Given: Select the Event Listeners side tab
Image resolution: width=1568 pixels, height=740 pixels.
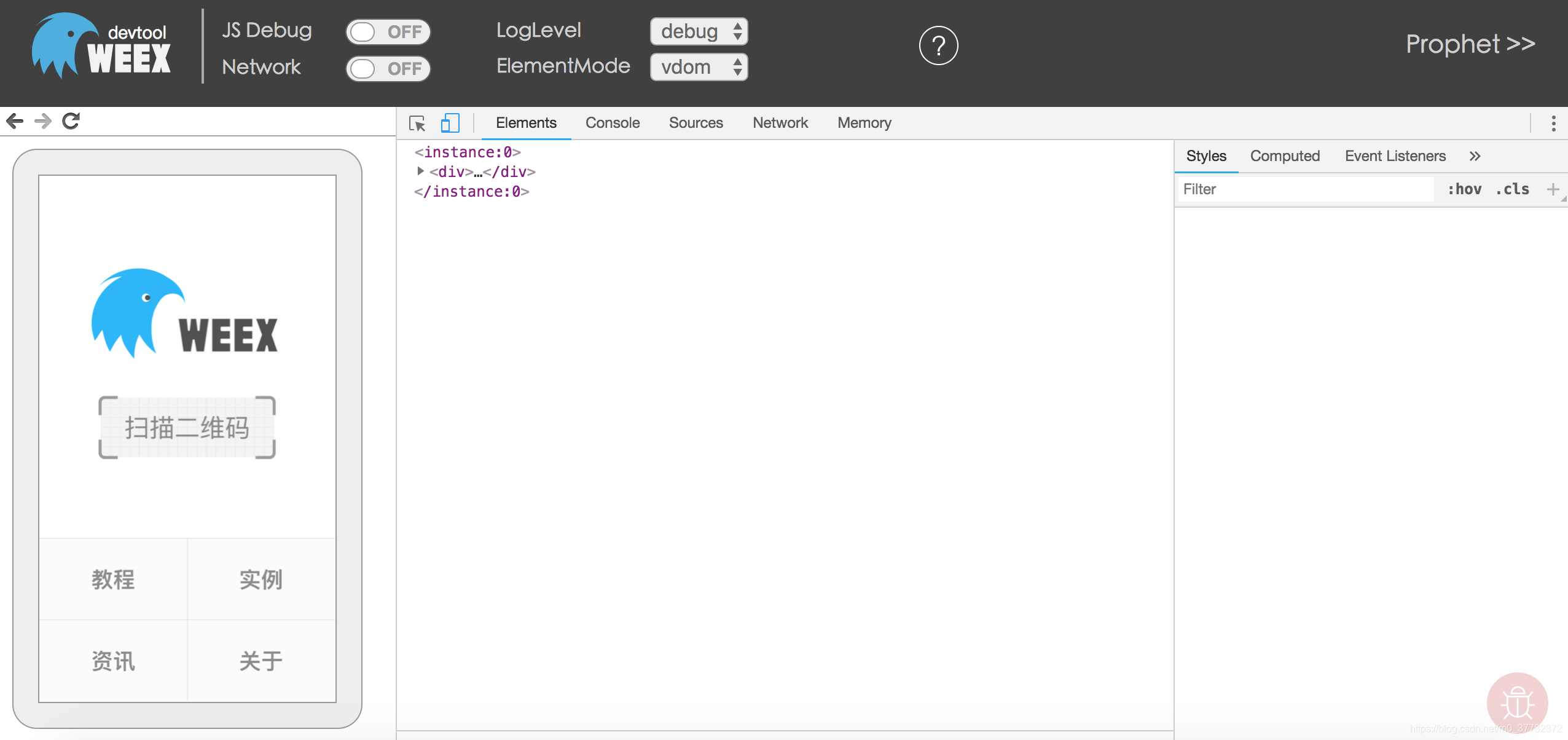Looking at the screenshot, I should pos(1395,156).
